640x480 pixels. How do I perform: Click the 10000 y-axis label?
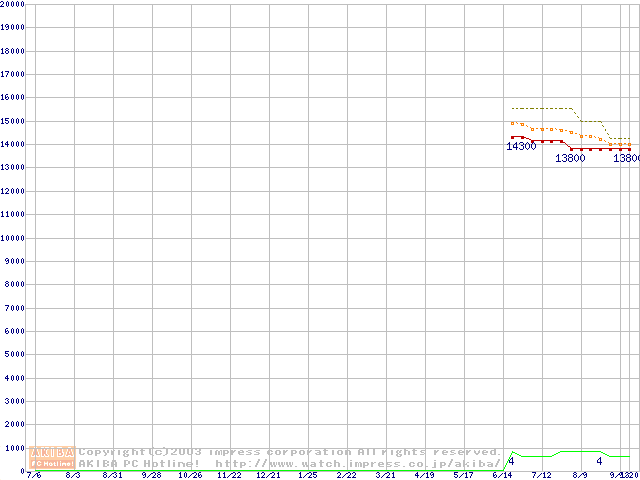click(x=12, y=238)
